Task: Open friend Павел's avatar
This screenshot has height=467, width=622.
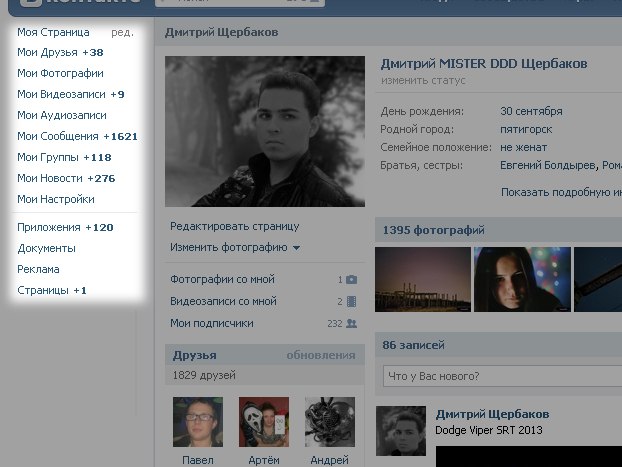Action: click(x=198, y=422)
